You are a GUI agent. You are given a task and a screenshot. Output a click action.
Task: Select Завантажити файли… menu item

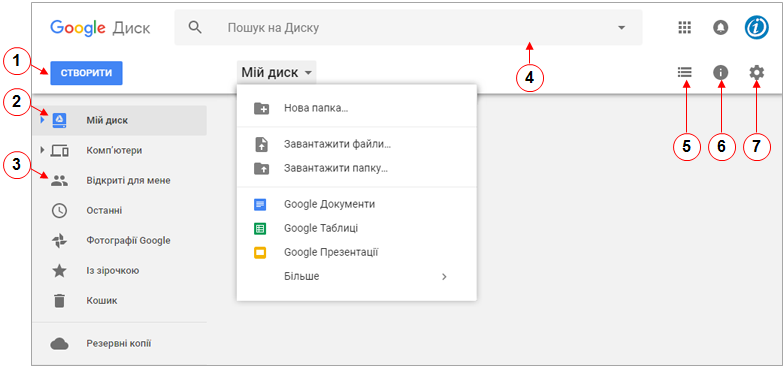[x=356, y=145]
